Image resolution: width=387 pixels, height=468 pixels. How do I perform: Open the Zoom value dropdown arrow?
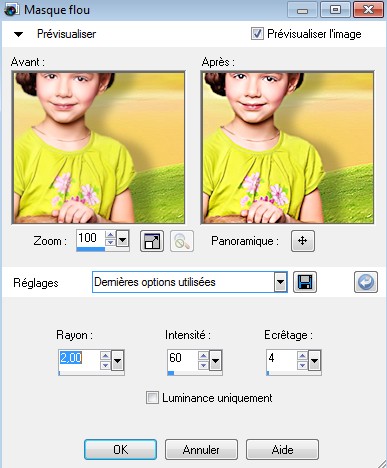(122, 239)
